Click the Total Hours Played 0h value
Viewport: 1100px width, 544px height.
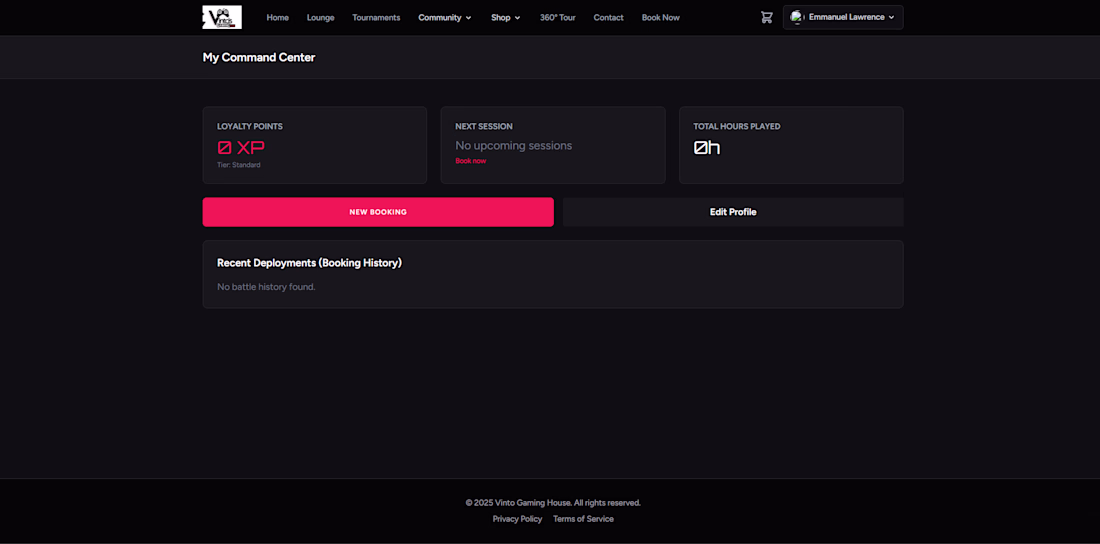pyautogui.click(x=706, y=148)
